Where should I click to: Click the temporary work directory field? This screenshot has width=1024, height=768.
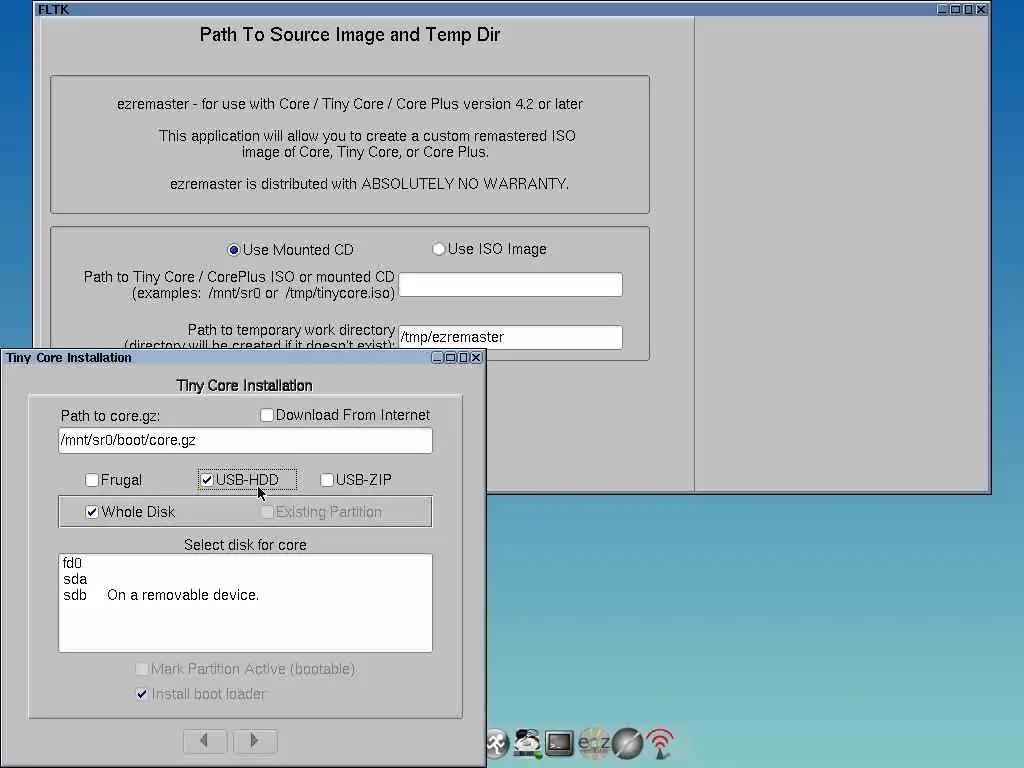point(510,337)
